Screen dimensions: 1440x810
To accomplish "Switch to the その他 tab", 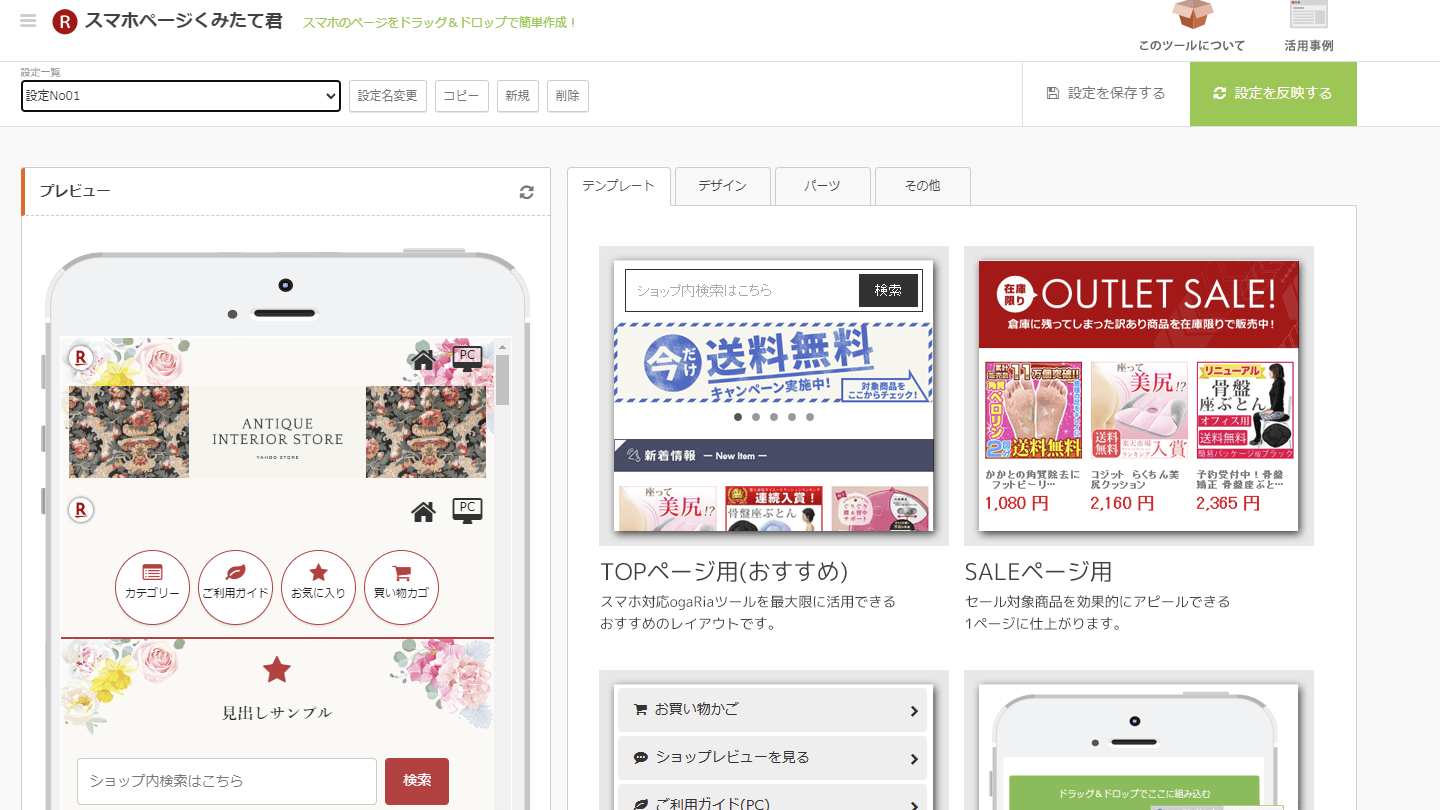I will click(923, 186).
